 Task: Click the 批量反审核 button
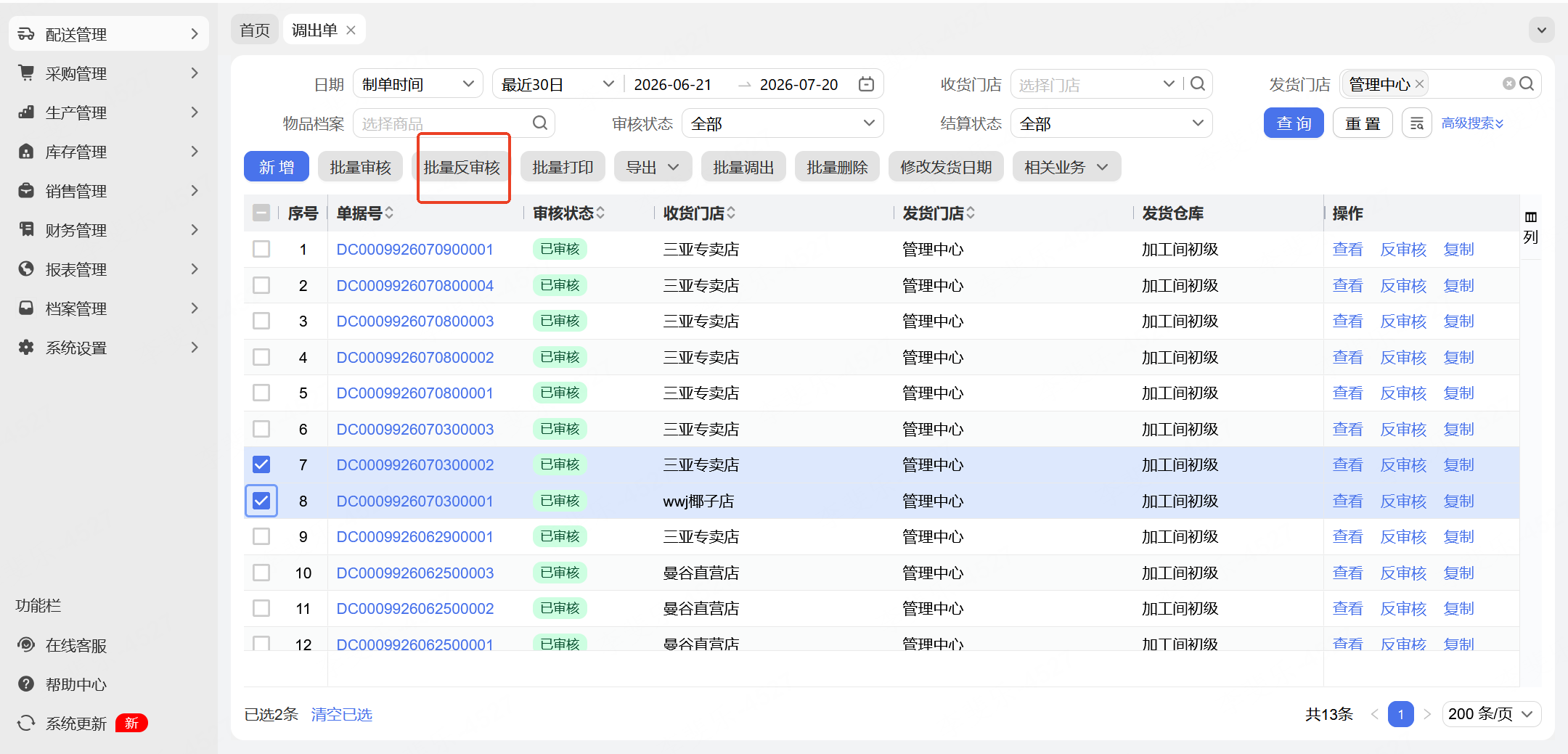pos(462,167)
